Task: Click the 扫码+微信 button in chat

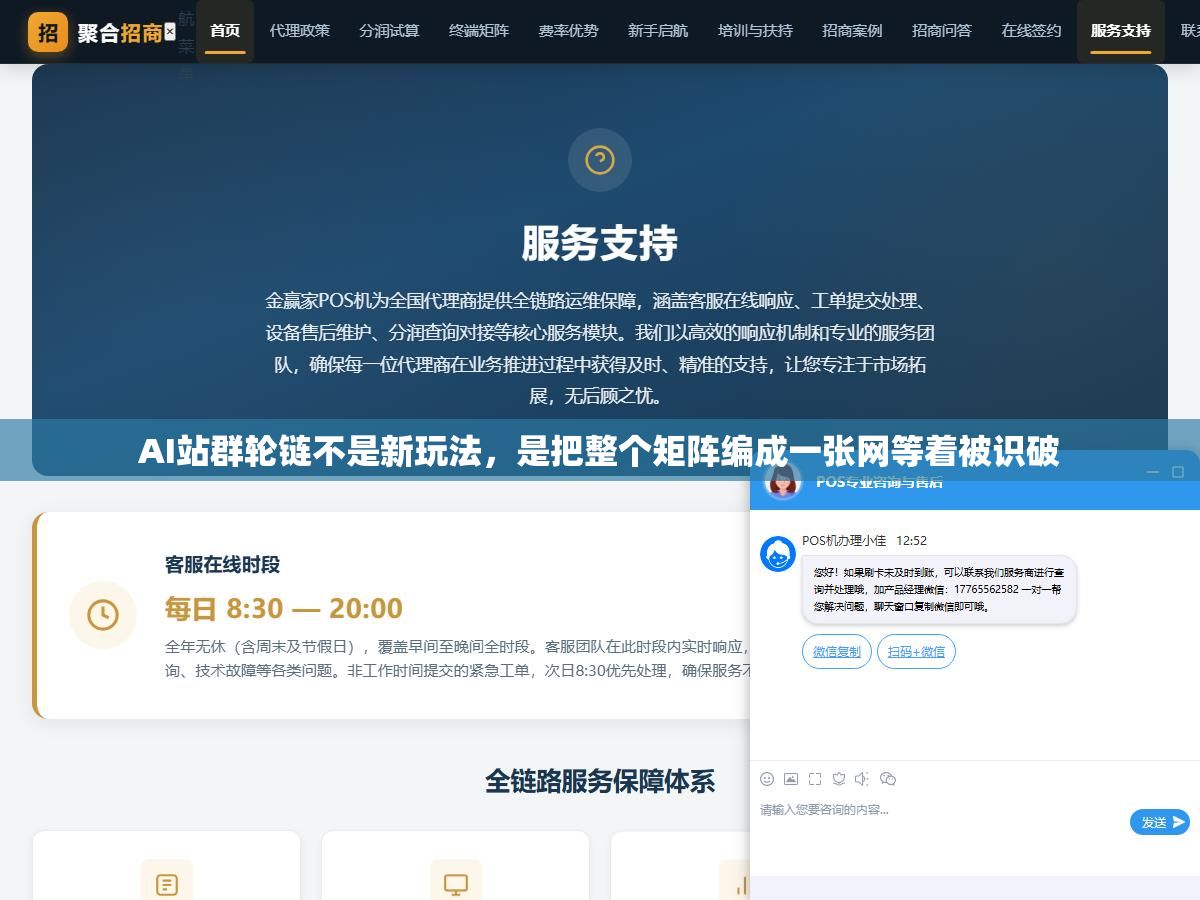Action: coord(917,651)
